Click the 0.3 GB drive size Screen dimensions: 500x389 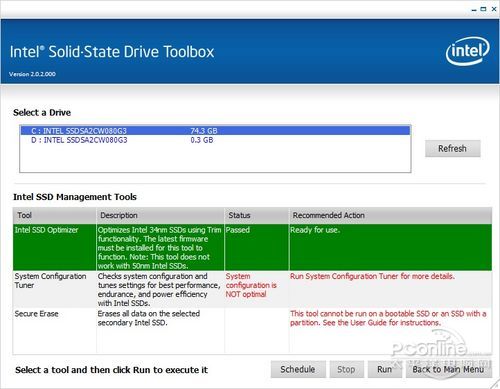202,140
